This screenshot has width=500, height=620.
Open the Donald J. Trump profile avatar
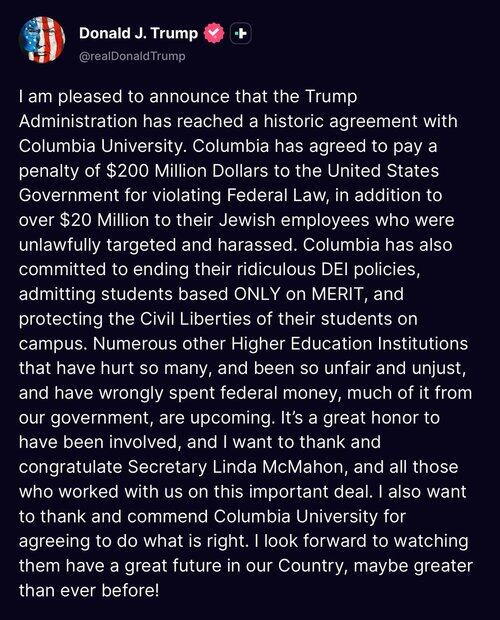click(42, 40)
